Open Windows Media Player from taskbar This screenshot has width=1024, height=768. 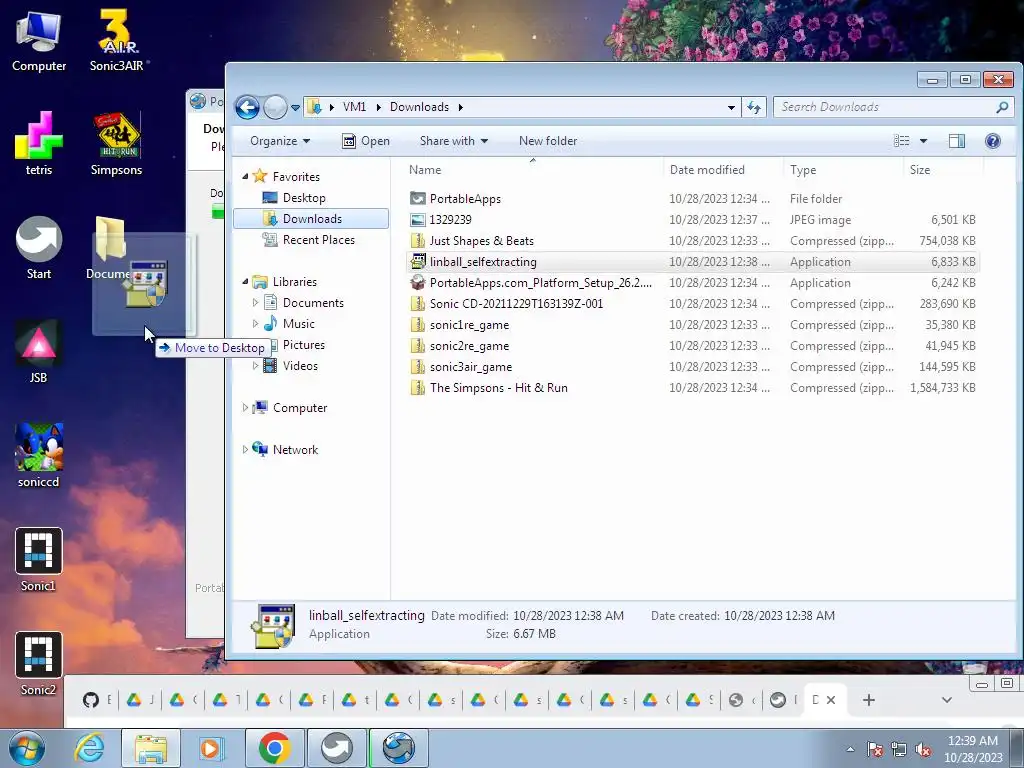tap(210, 748)
